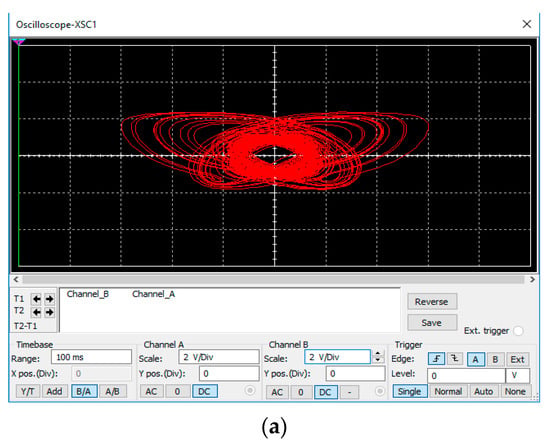Move T2 cursor left arrow
This screenshot has width=550, height=447.
coord(36,312)
